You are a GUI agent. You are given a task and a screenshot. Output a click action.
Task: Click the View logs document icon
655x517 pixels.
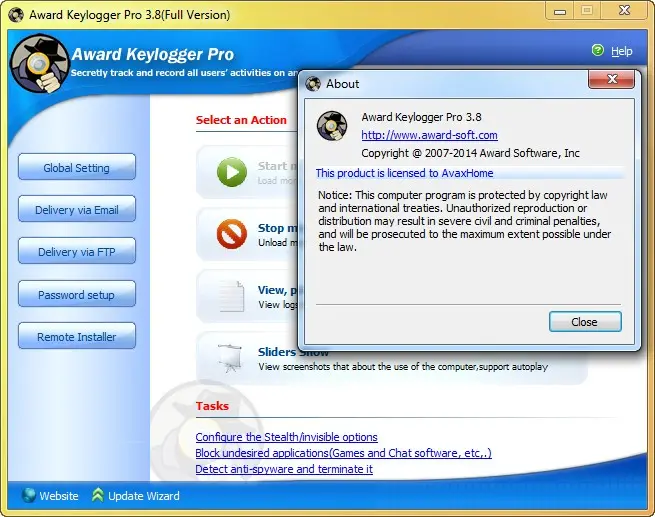pos(232,297)
